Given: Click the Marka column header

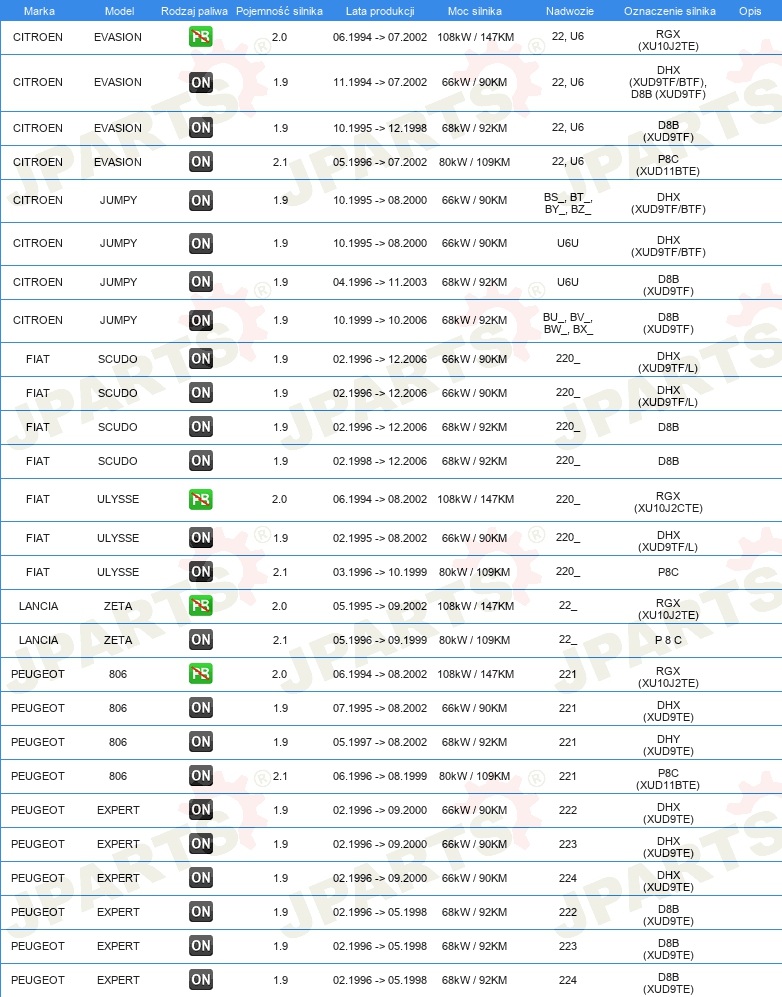Looking at the screenshot, I should pos(39,11).
